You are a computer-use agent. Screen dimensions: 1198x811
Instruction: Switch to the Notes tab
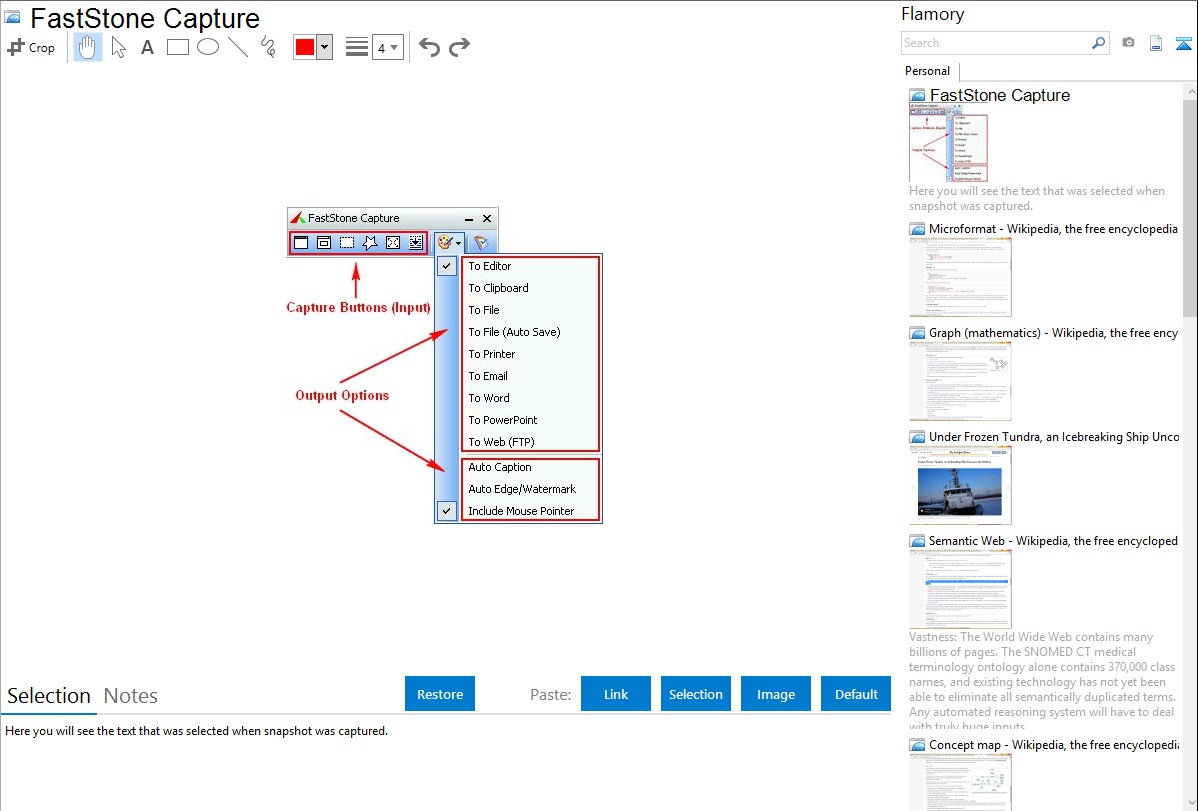point(131,696)
